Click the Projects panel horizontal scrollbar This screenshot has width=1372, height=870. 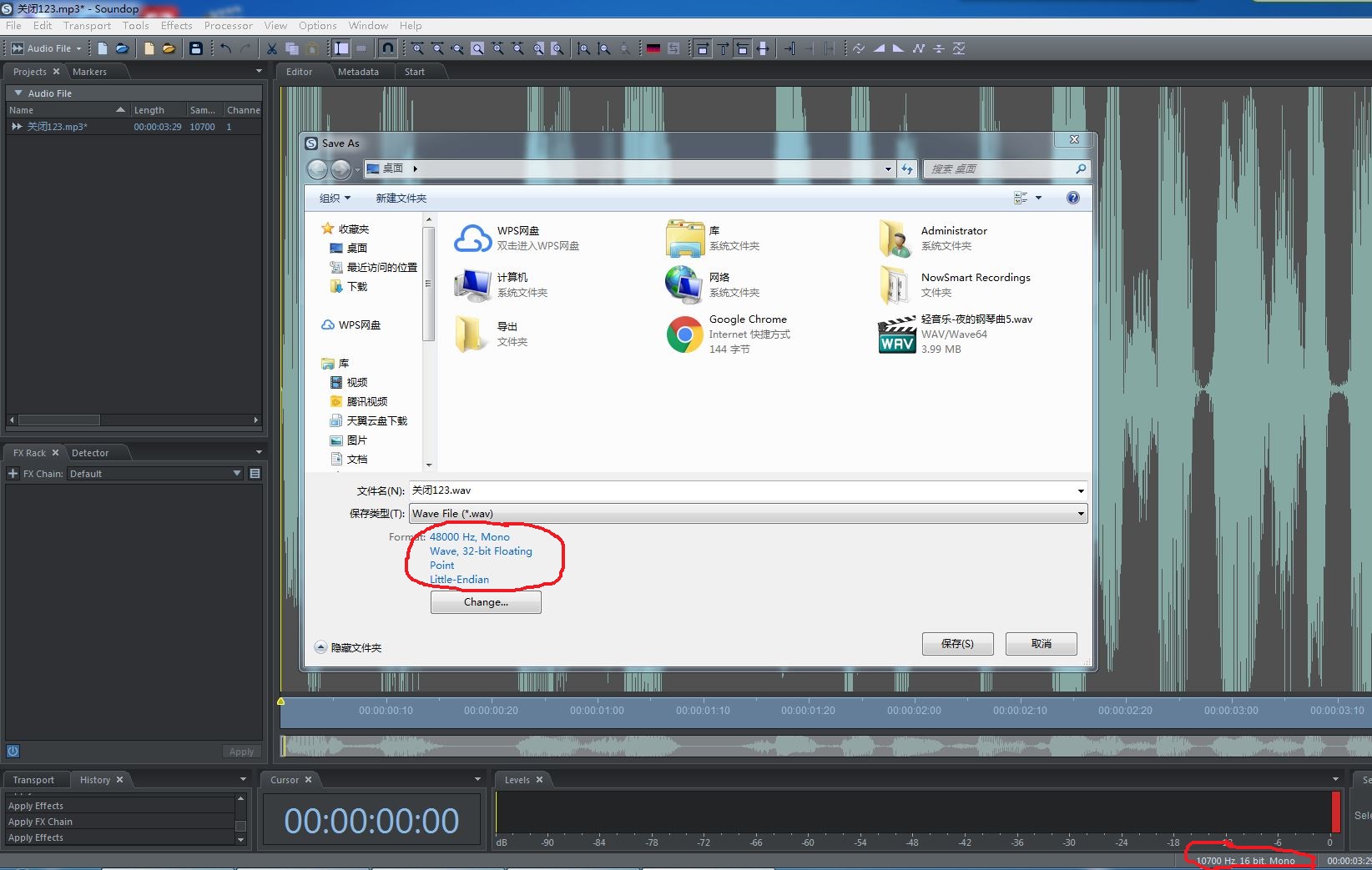tap(58, 420)
